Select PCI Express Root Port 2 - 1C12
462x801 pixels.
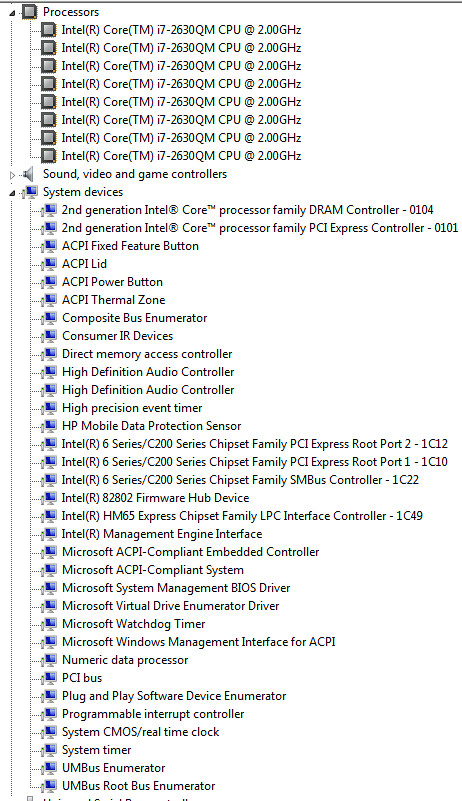[255, 444]
